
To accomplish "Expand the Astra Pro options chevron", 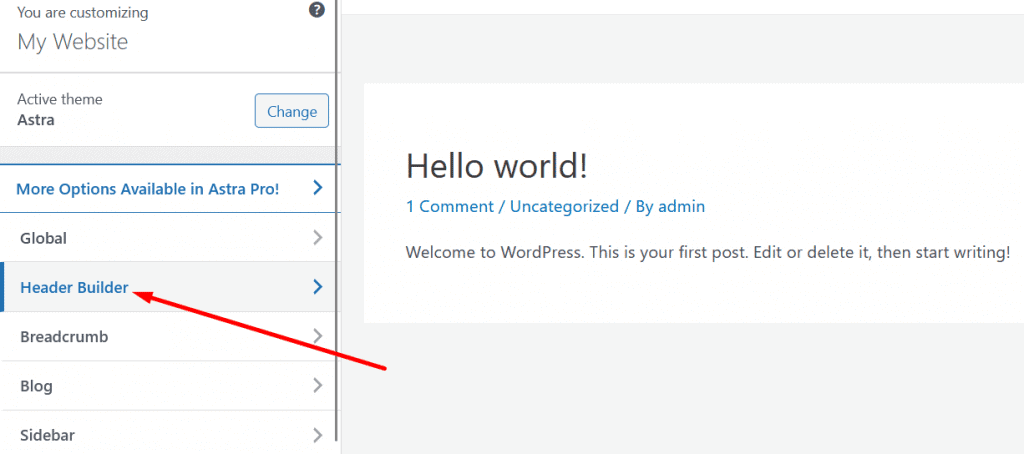I will point(318,189).
